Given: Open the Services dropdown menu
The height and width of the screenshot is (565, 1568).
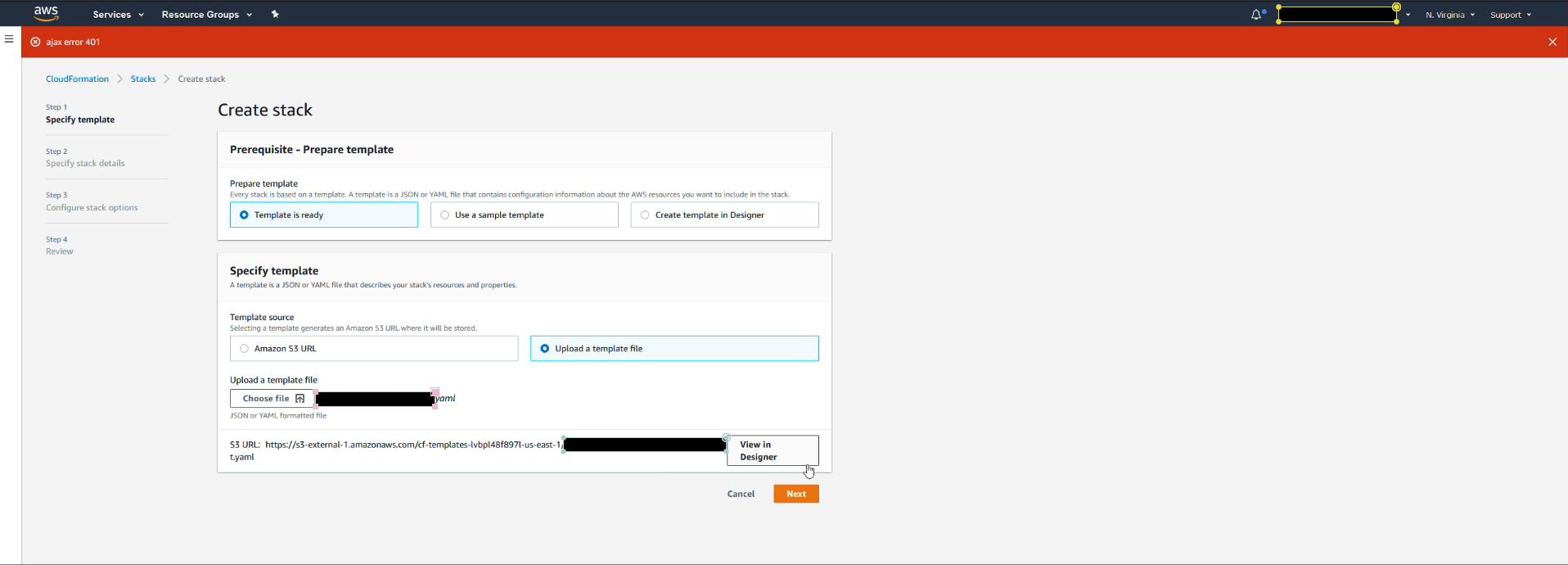Looking at the screenshot, I should 118,14.
